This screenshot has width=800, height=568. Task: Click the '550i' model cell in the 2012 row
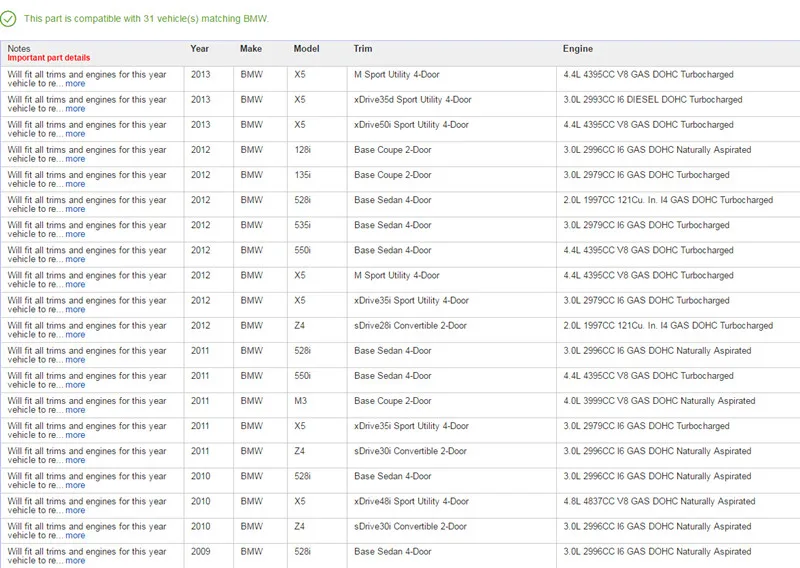coord(303,250)
